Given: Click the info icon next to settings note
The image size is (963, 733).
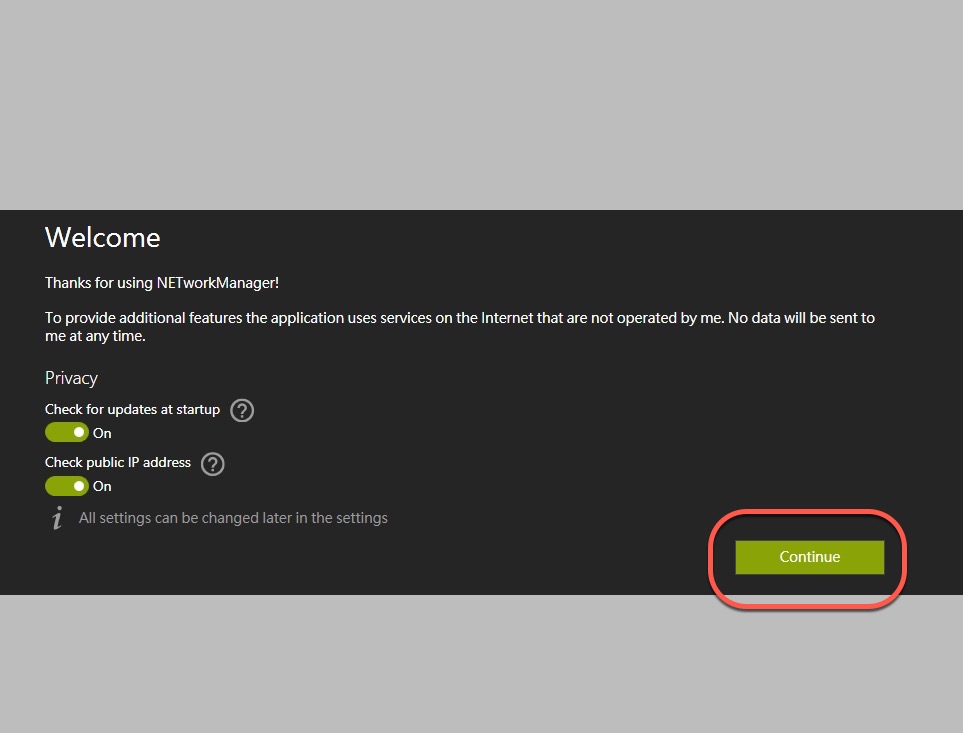Looking at the screenshot, I should tap(57, 518).
